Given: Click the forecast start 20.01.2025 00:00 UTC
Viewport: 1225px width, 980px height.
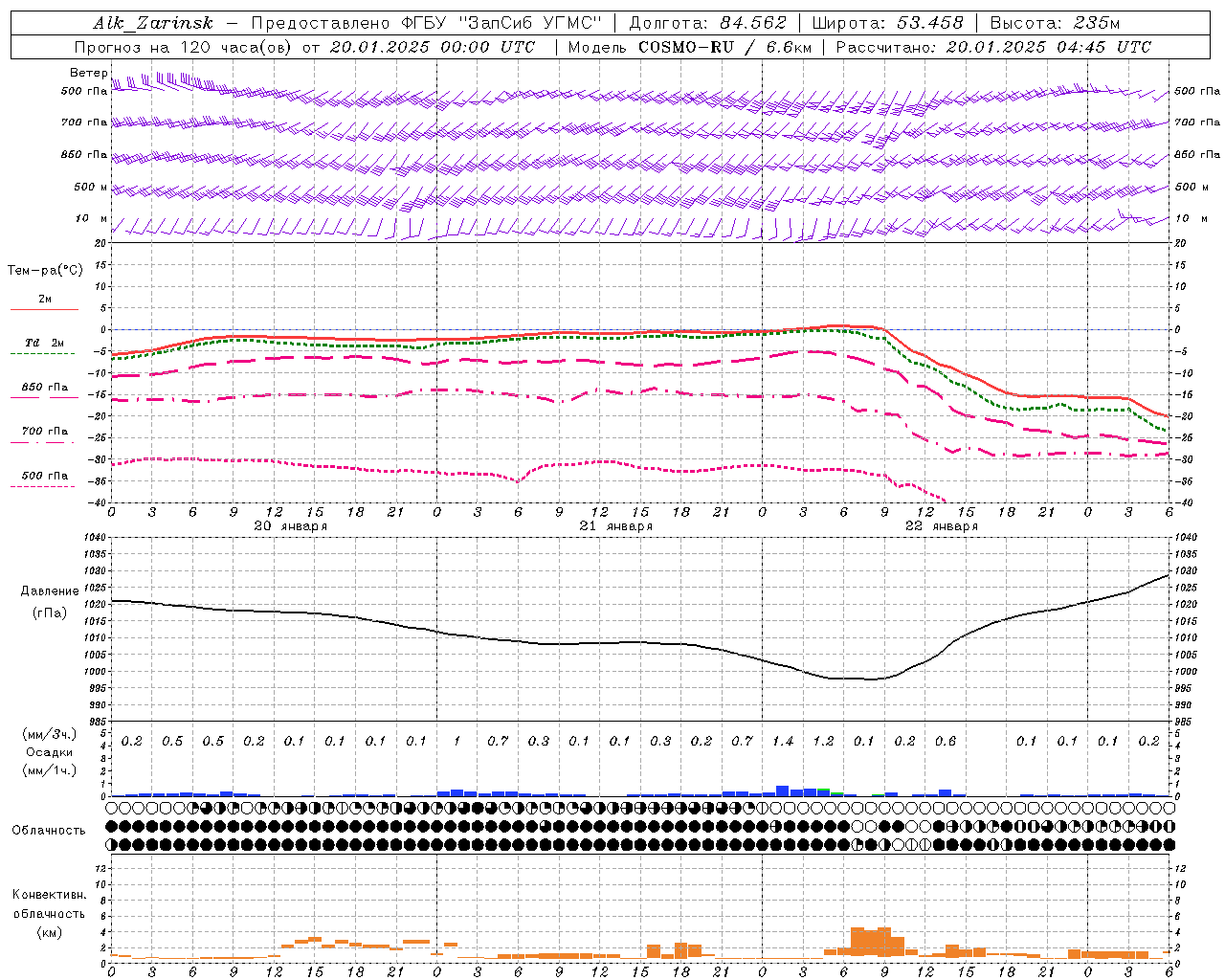Looking at the screenshot, I should point(433,47).
